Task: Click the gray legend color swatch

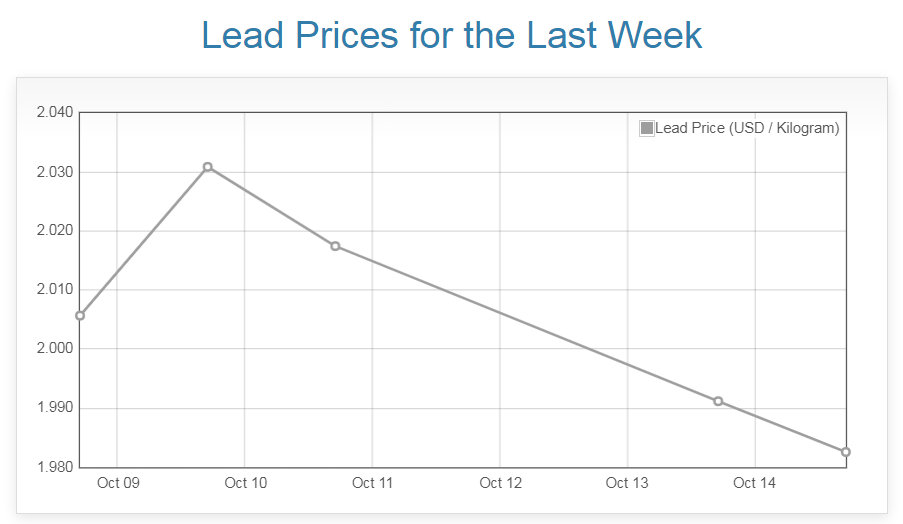Action: click(646, 128)
